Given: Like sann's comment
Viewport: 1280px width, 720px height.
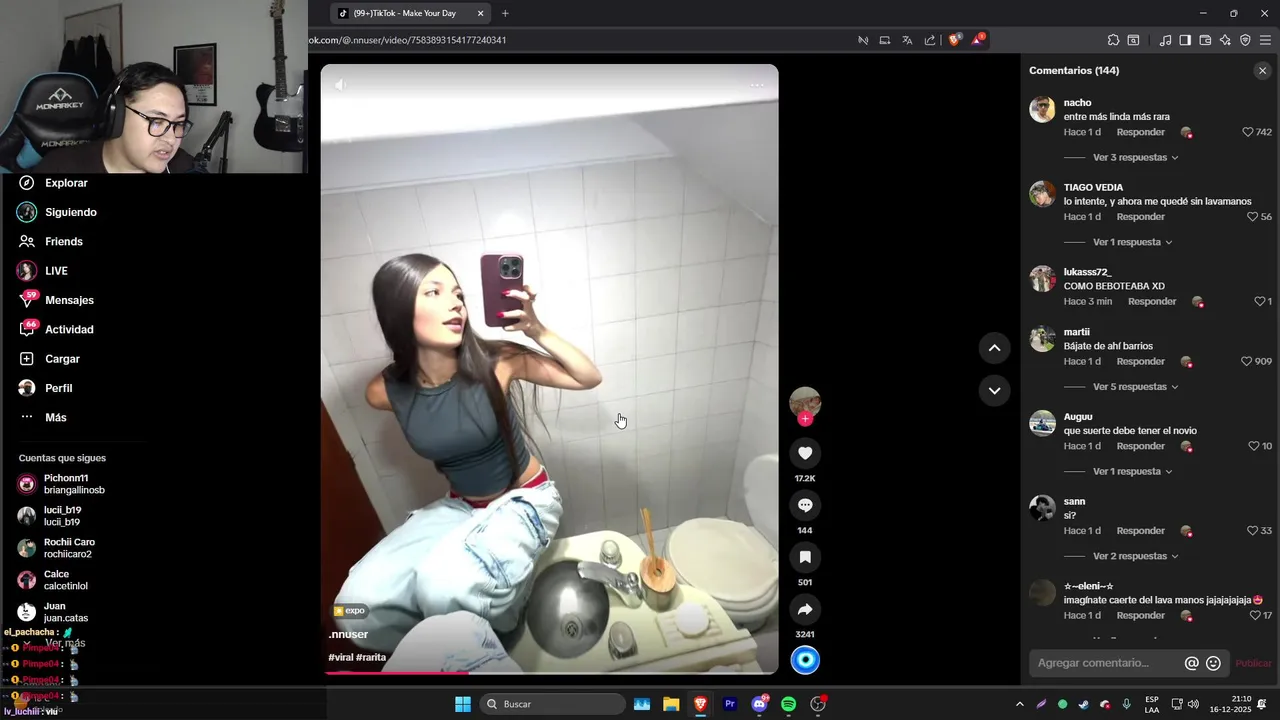Looking at the screenshot, I should [1253, 531].
